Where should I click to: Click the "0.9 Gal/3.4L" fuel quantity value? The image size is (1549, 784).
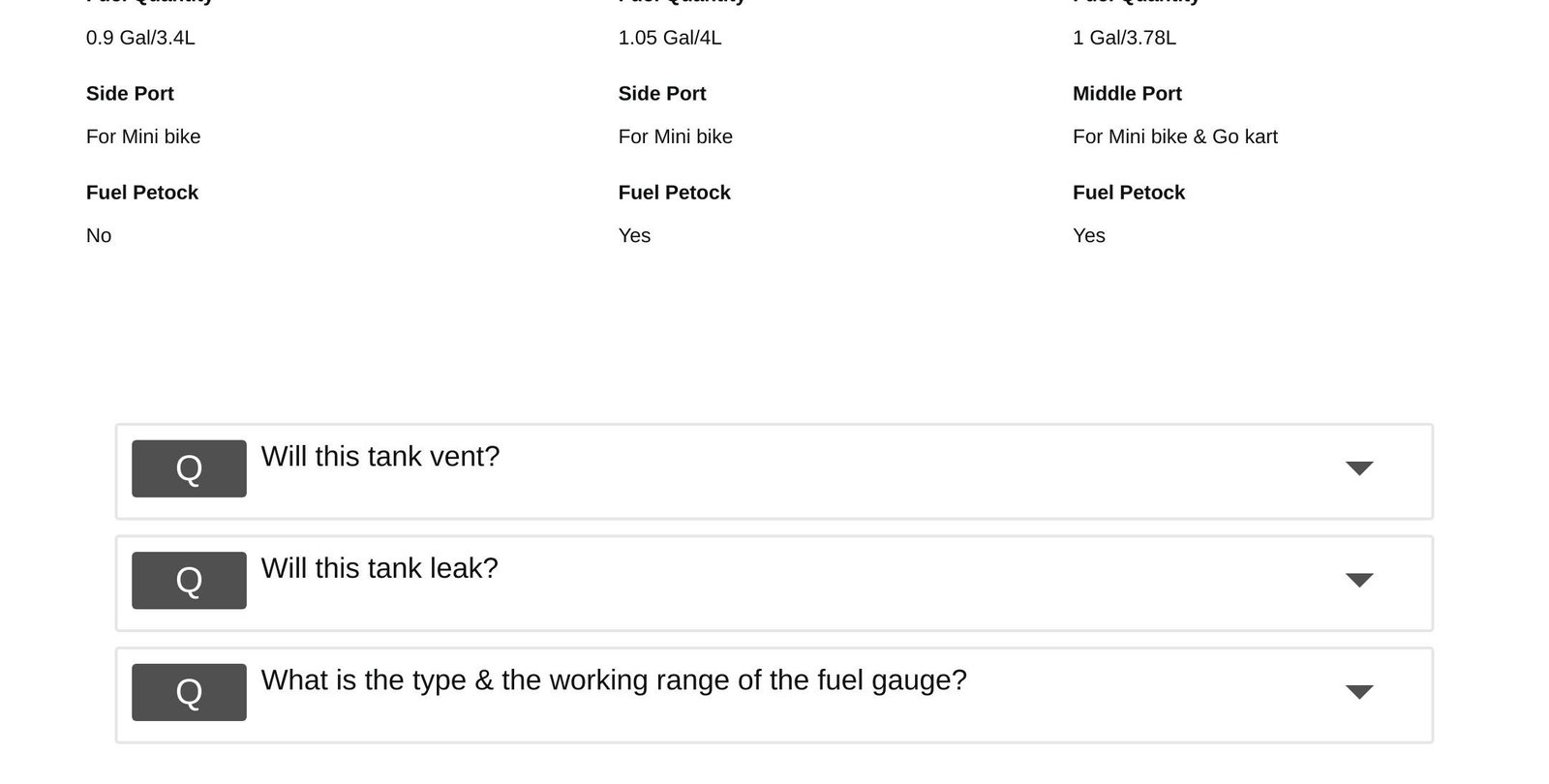(140, 38)
